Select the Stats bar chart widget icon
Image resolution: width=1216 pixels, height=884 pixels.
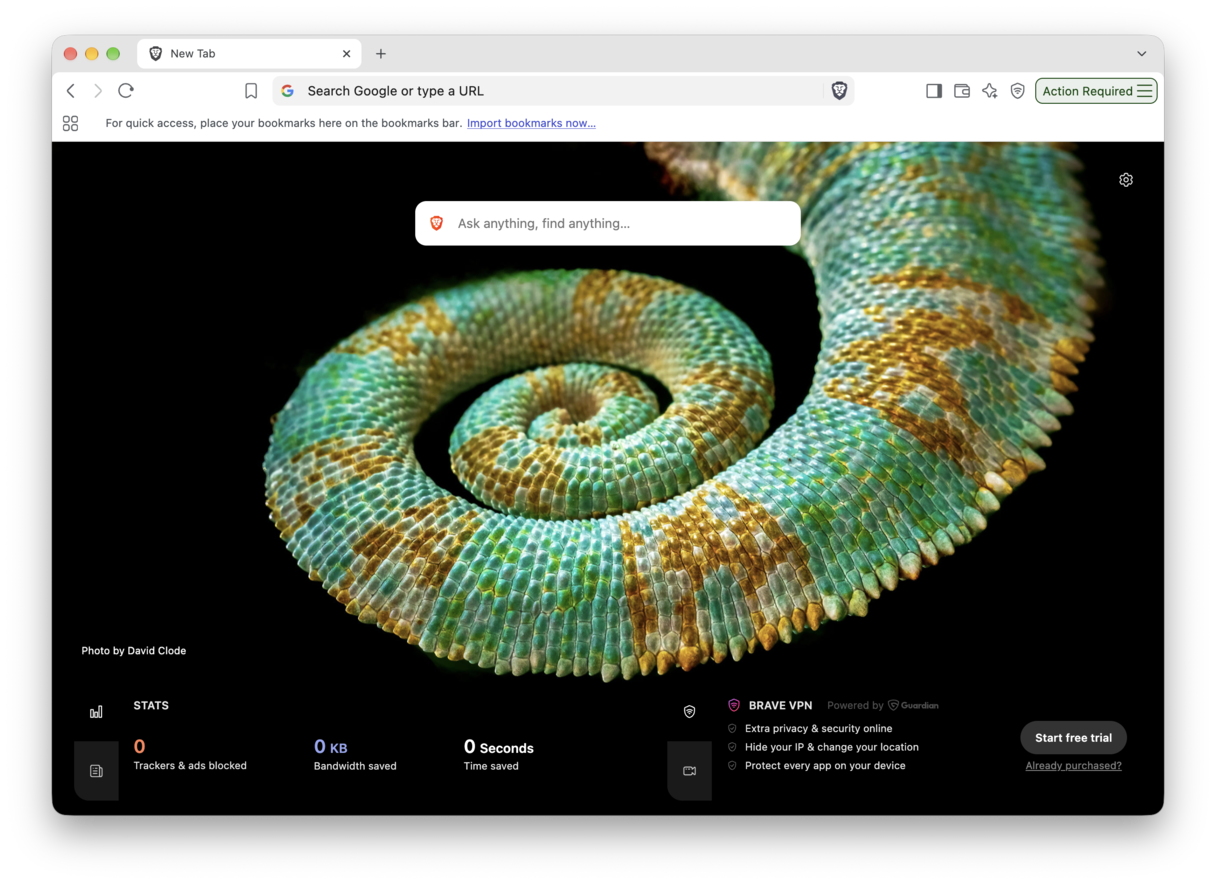coord(96,712)
